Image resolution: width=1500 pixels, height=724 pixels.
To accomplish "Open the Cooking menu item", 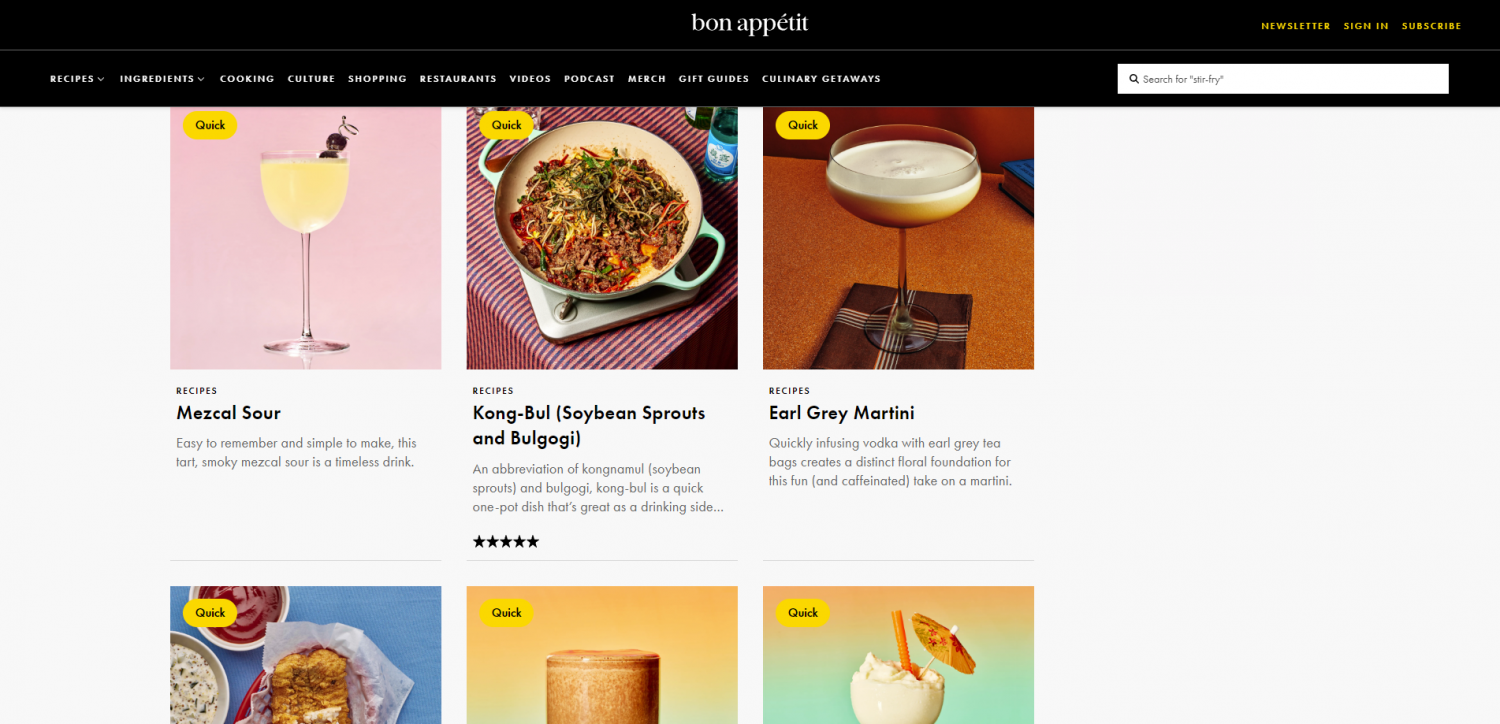I will click(x=247, y=79).
